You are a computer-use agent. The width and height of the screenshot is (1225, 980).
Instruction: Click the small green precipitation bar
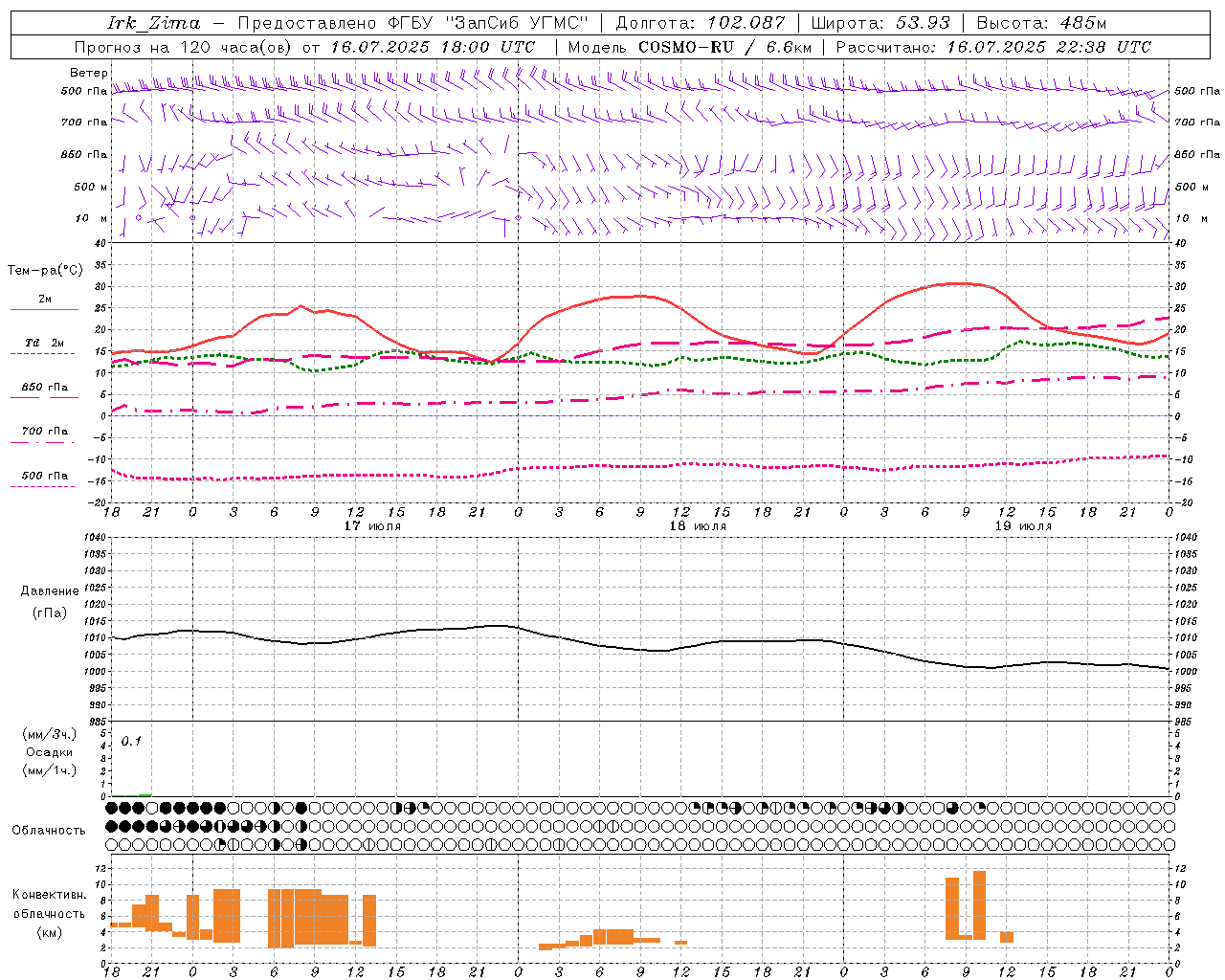(145, 794)
